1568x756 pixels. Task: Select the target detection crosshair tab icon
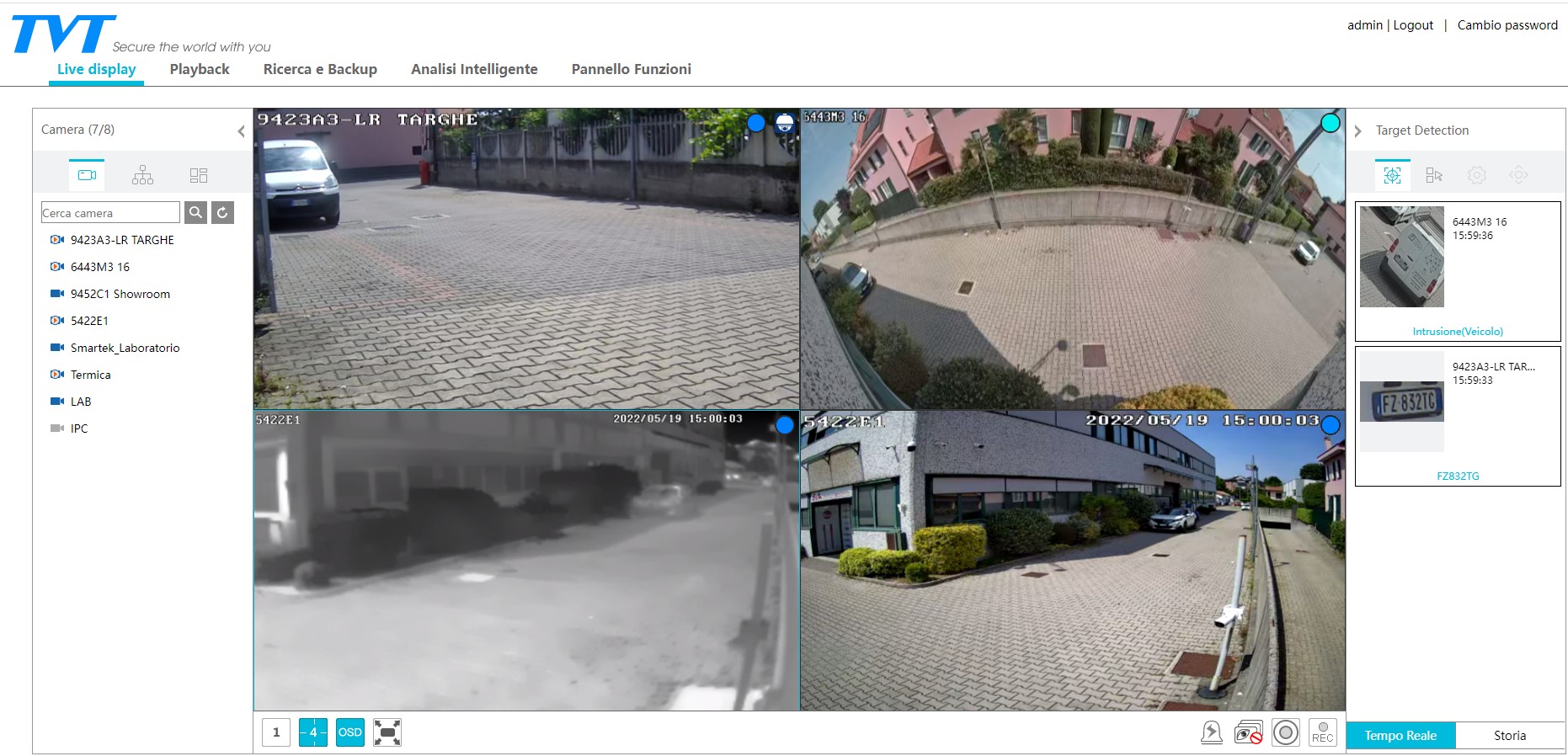[1392, 175]
